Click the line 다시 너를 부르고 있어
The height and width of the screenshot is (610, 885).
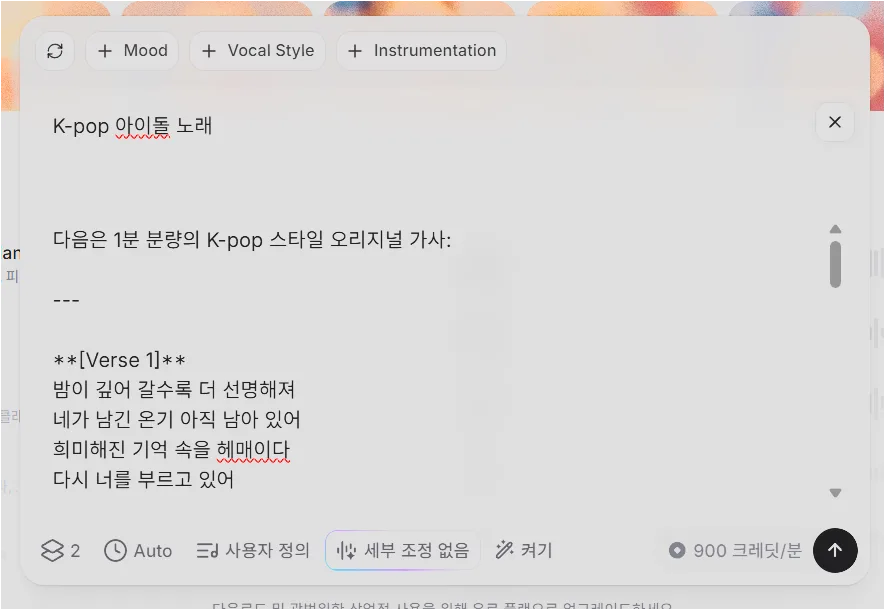(x=143, y=479)
